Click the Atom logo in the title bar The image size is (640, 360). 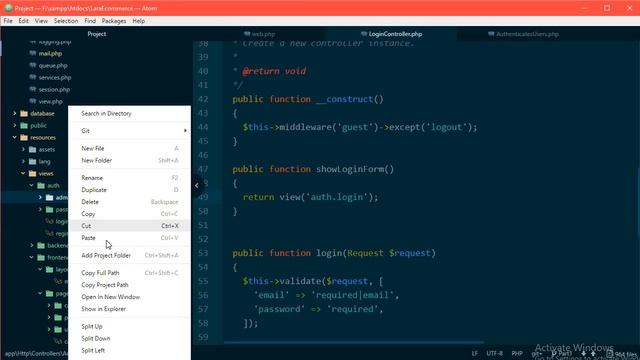(8, 8)
